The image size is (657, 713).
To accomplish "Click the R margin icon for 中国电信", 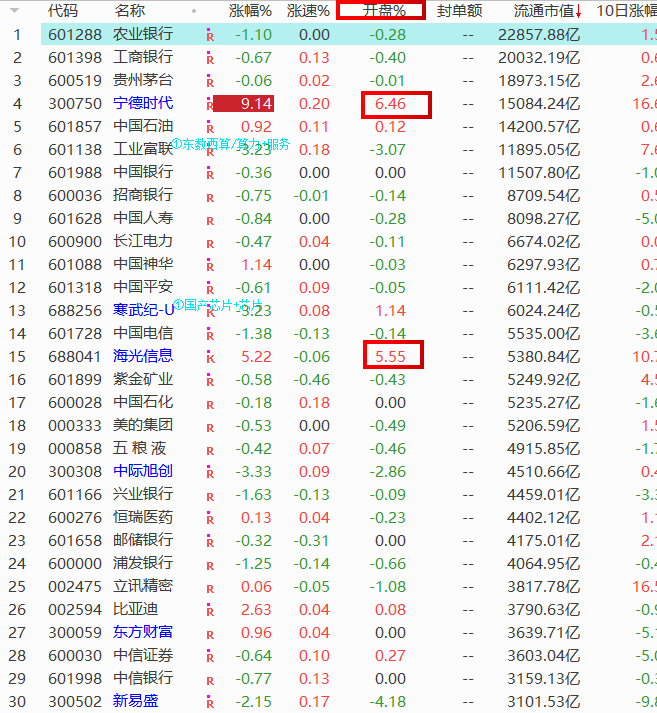I will (x=210, y=334).
